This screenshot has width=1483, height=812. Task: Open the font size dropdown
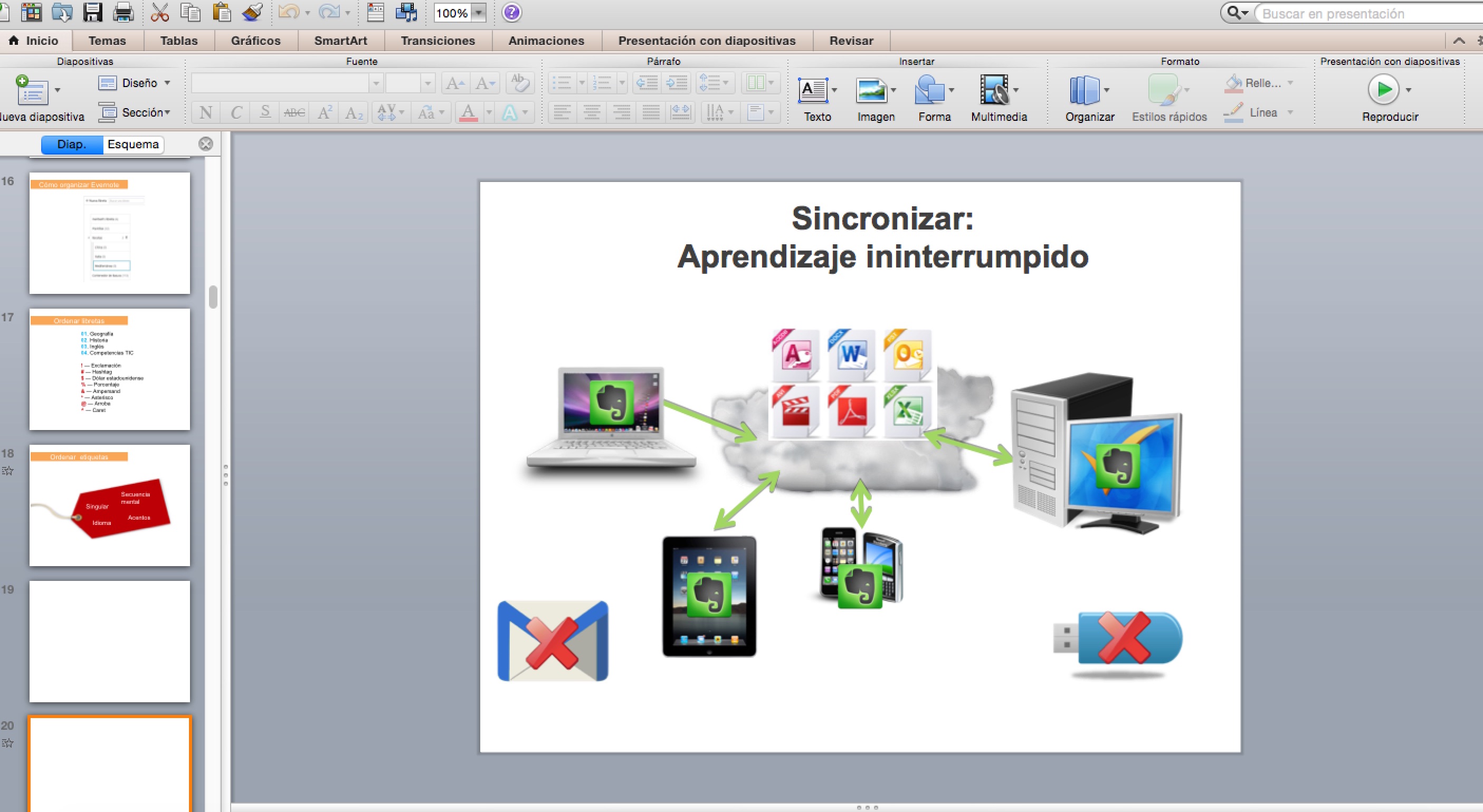[427, 83]
